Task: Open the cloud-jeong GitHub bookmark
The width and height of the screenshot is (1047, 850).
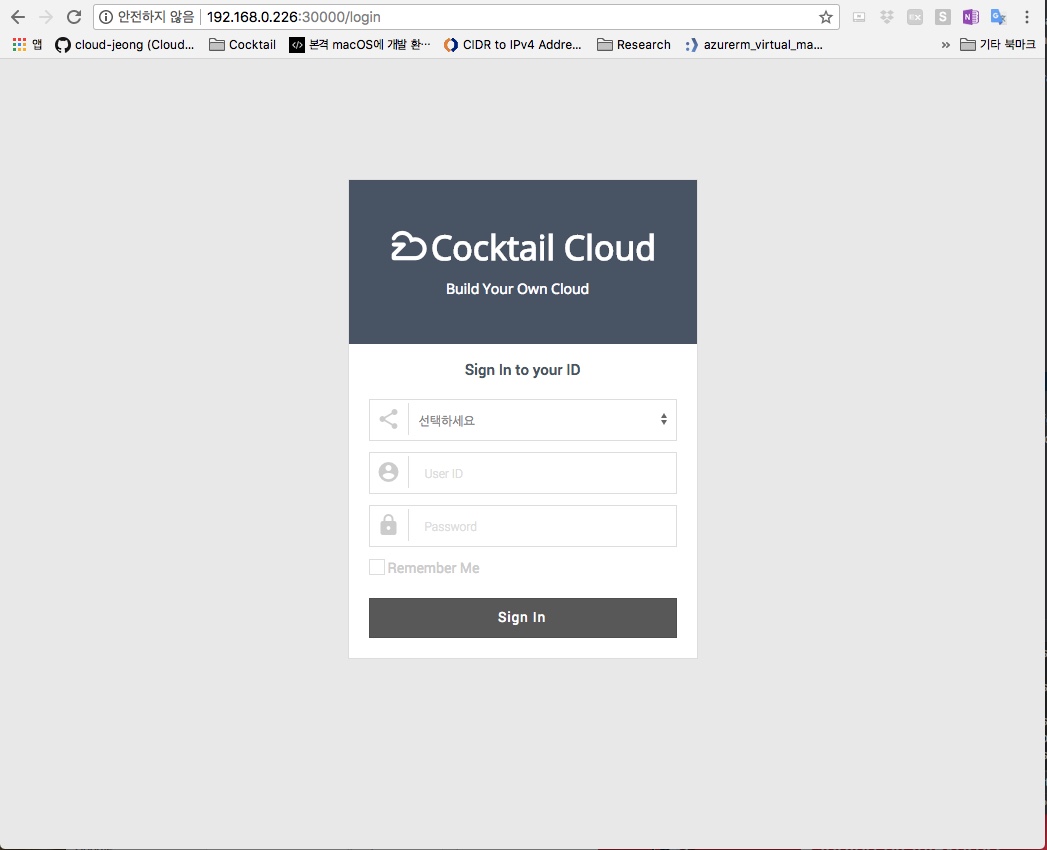Action: pos(125,45)
